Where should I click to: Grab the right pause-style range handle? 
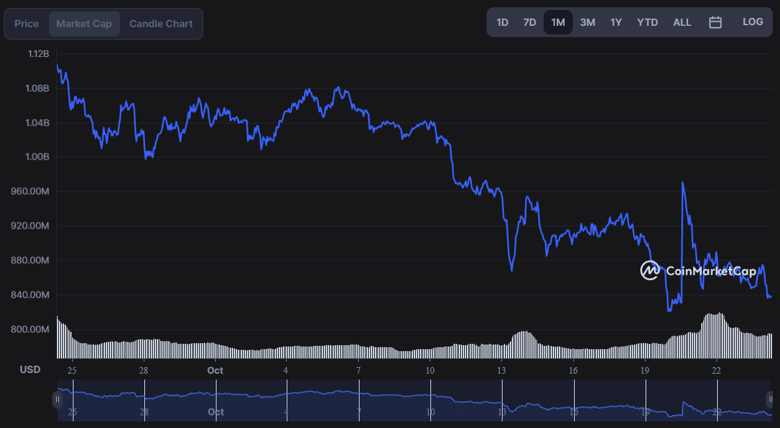(771, 399)
